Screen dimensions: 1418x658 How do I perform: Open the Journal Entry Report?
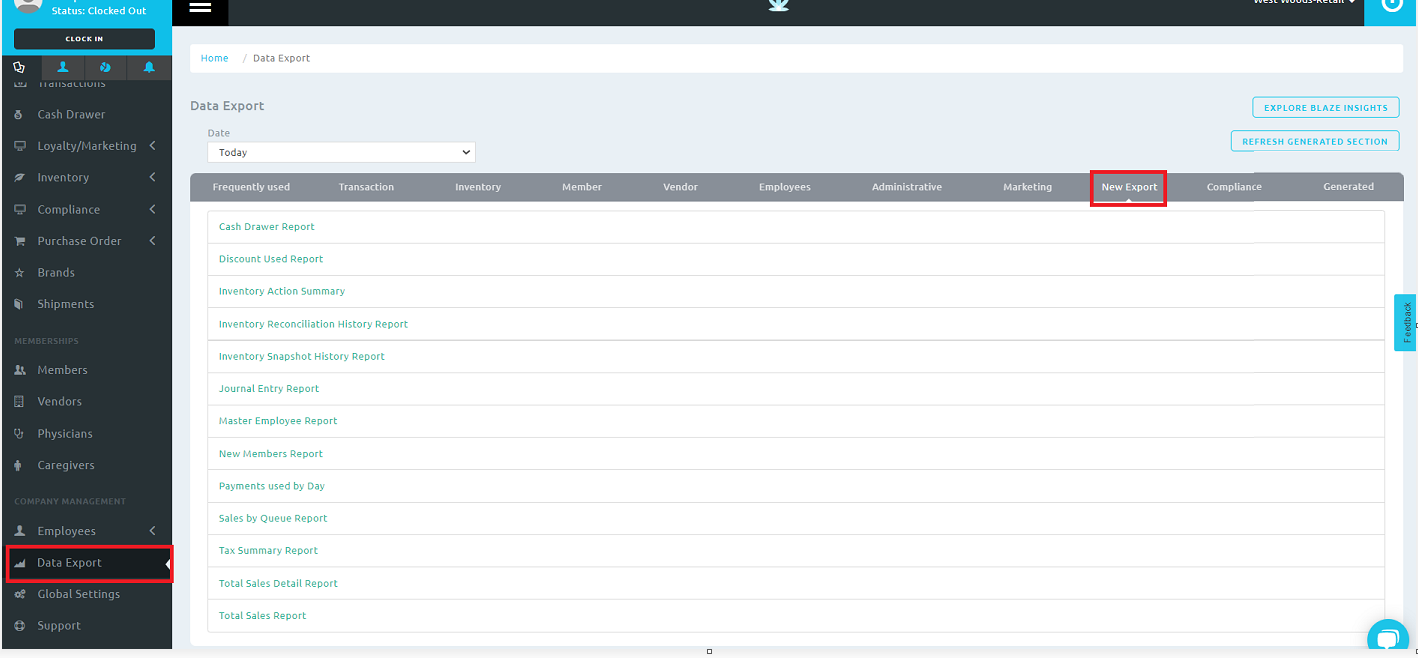(x=269, y=389)
